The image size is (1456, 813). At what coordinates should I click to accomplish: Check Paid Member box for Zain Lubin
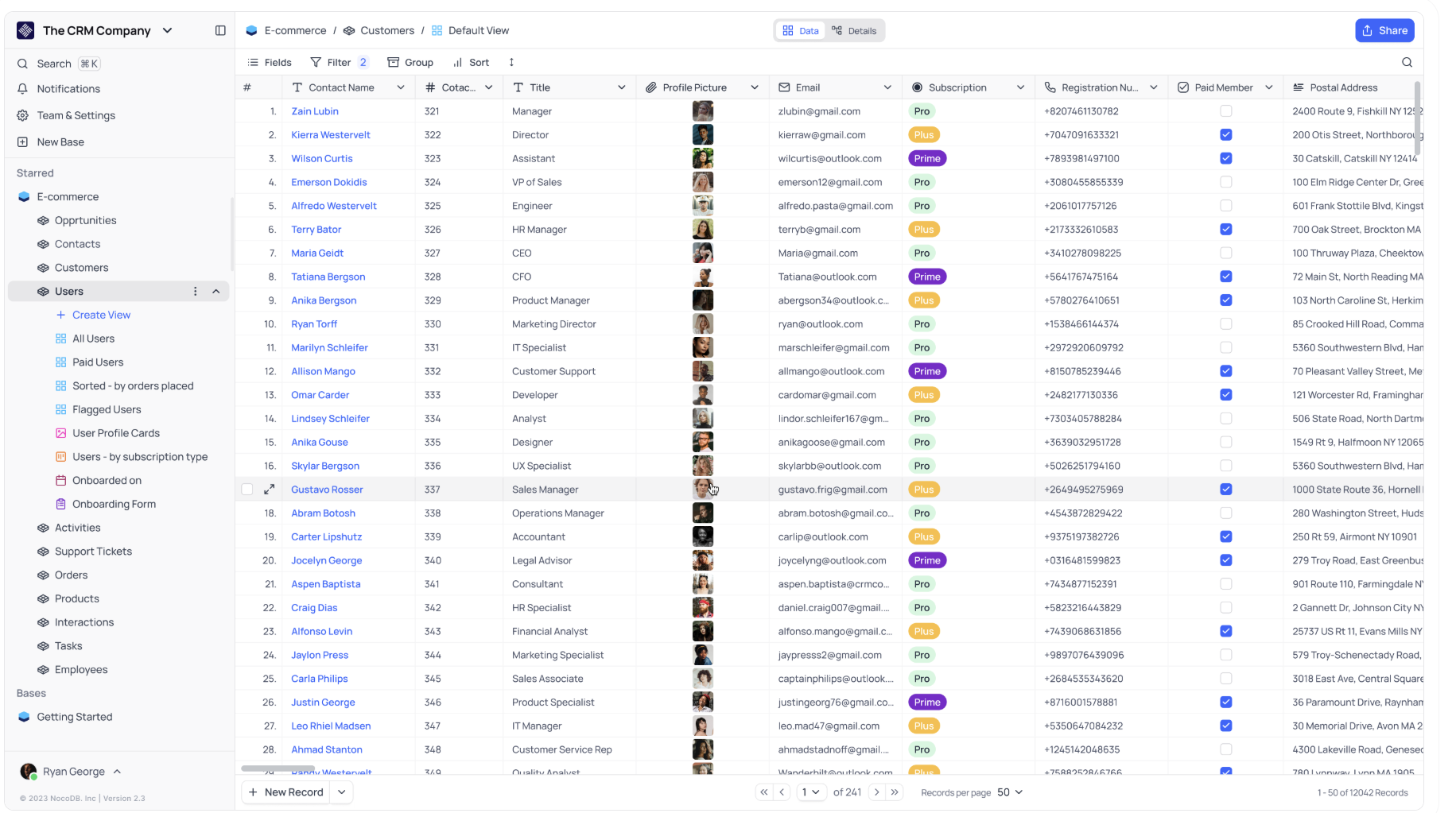pos(1225,111)
